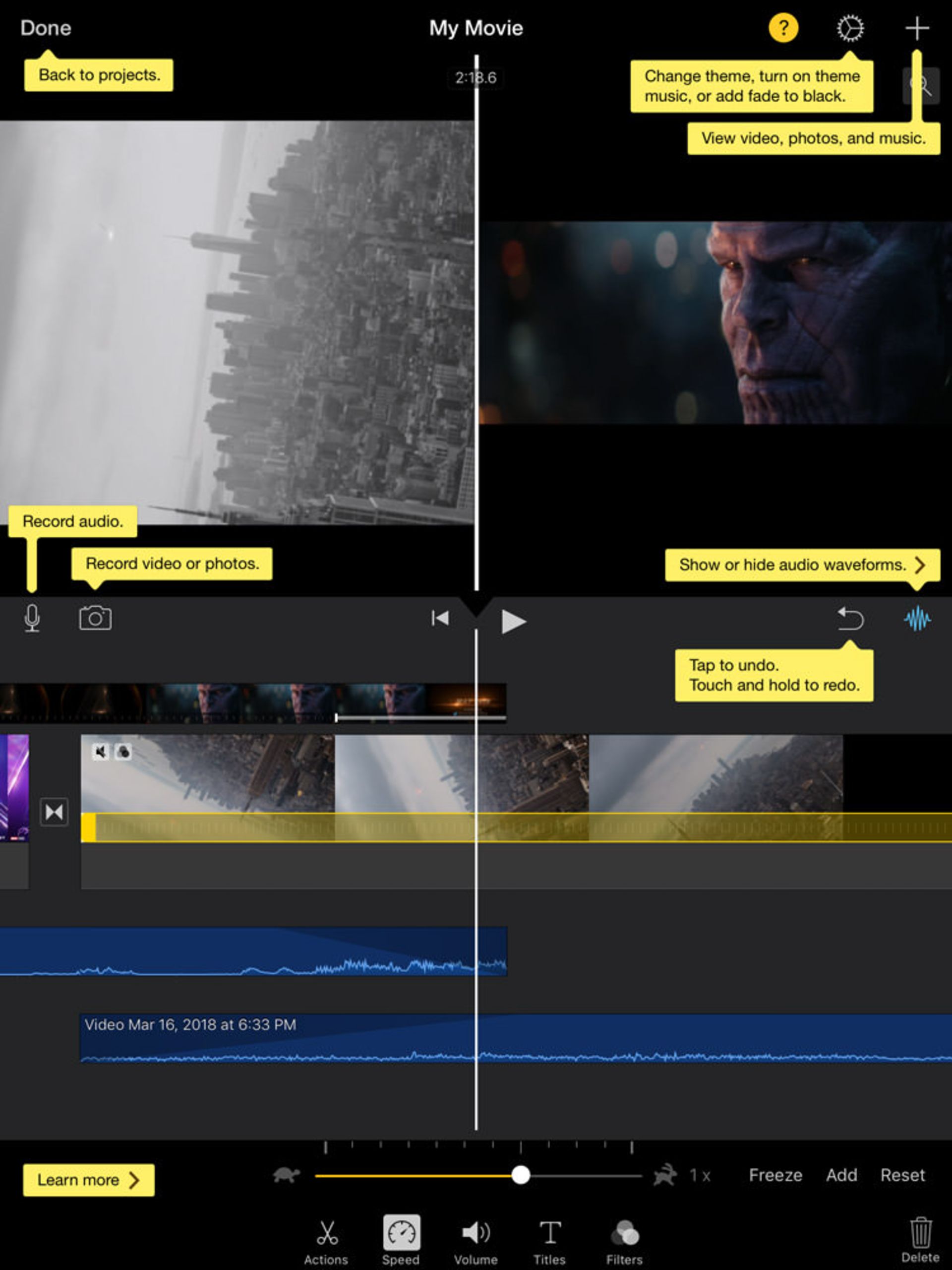This screenshot has width=952, height=1270.
Task: Toggle the filter badge on the timeline clip
Action: coord(123,751)
